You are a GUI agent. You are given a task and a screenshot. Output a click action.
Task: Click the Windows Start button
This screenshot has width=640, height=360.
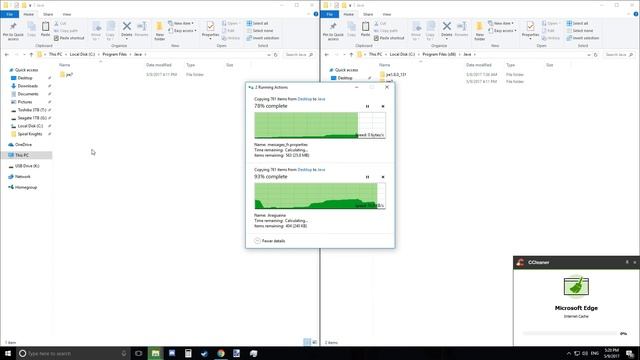point(8,353)
